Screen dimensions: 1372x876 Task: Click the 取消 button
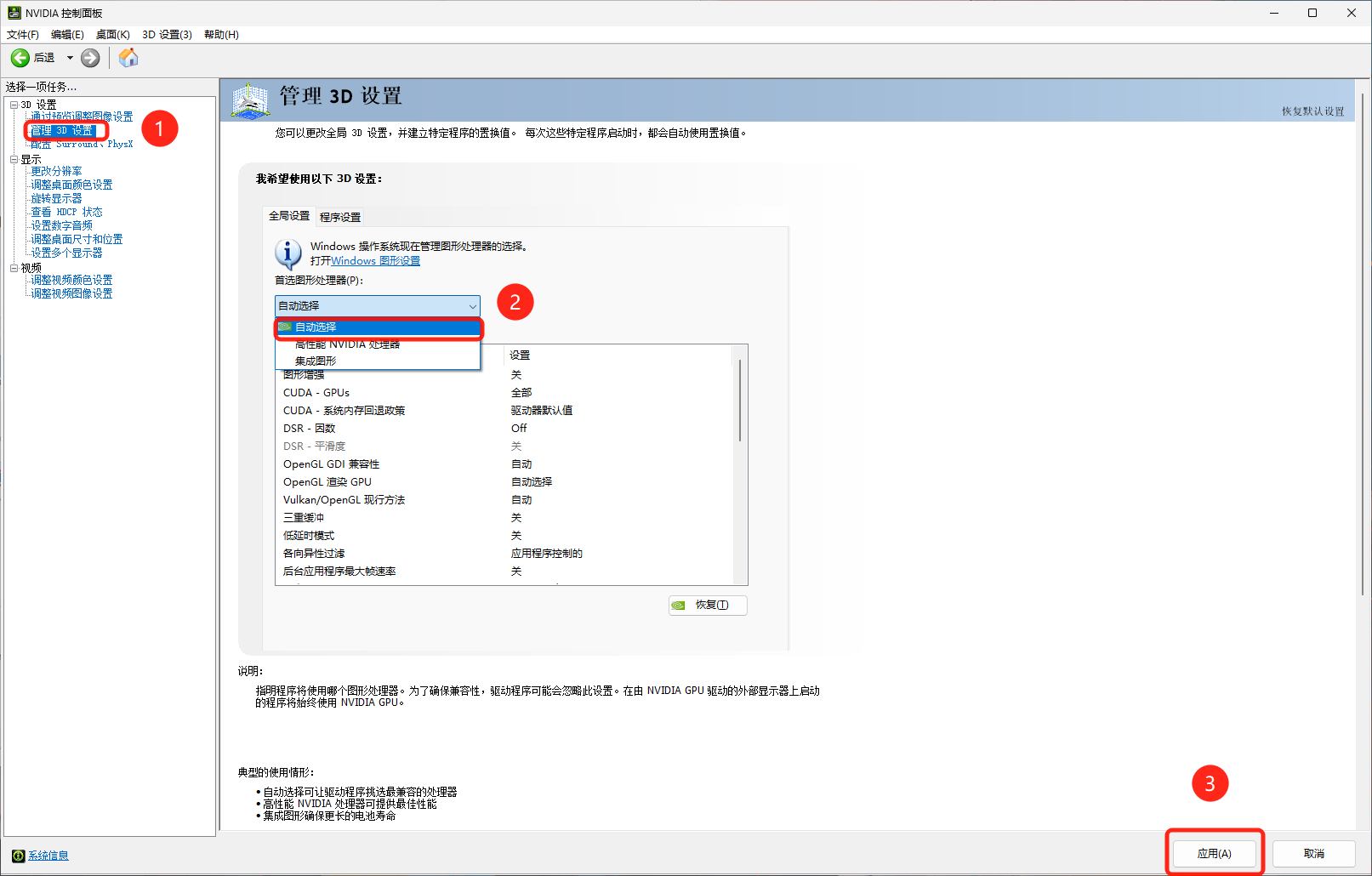pyautogui.click(x=1313, y=853)
